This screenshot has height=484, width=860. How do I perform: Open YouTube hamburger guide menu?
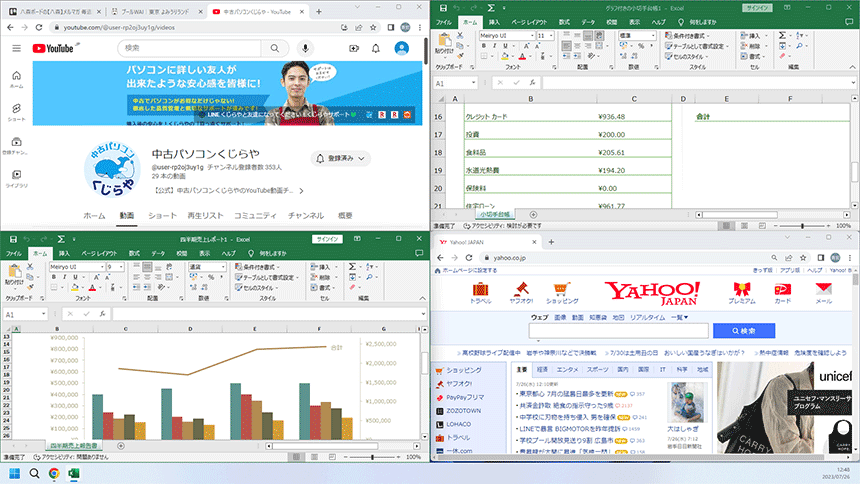click(16, 48)
